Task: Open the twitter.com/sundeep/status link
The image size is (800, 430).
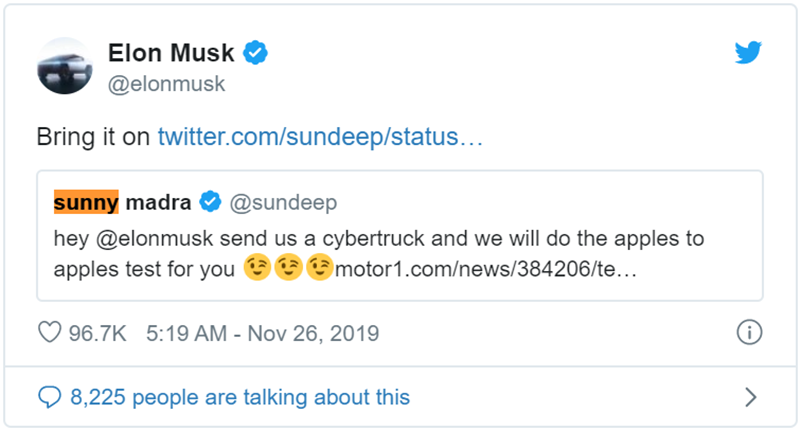Action: pyautogui.click(x=321, y=137)
